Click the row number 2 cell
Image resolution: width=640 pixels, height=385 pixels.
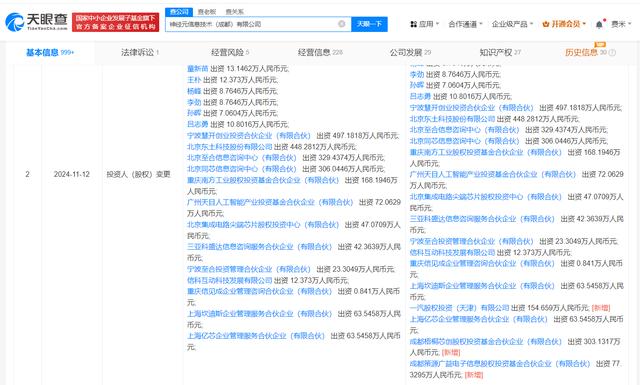[x=27, y=174]
